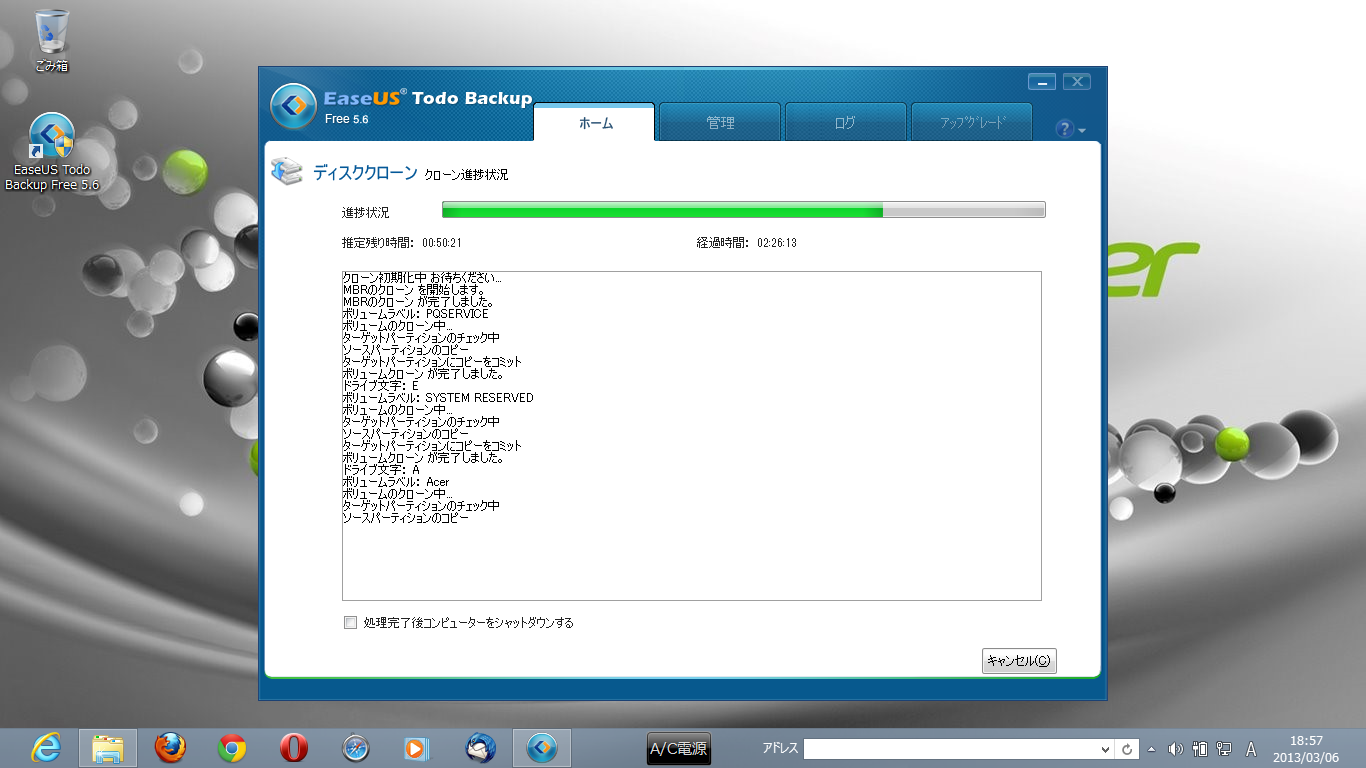
Task: Open the help question-mark menu
Action: 1070,129
